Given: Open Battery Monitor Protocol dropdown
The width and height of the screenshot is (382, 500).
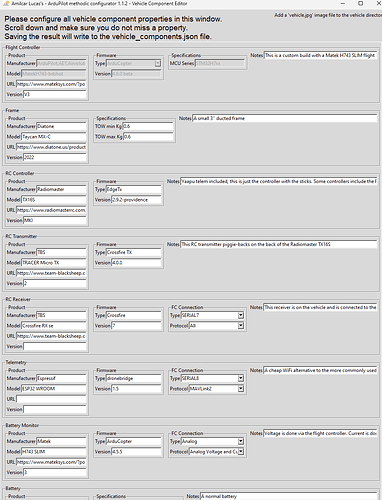Looking at the screenshot, I should click(241, 452).
